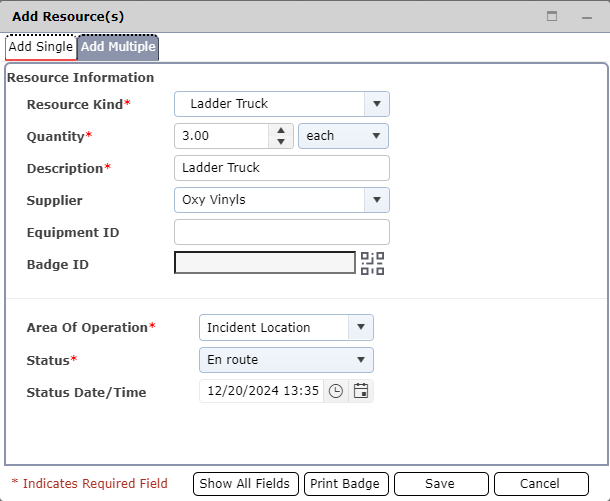Viewport: 610px width, 501px height.
Task: Click the Print Badge button
Action: point(346,484)
